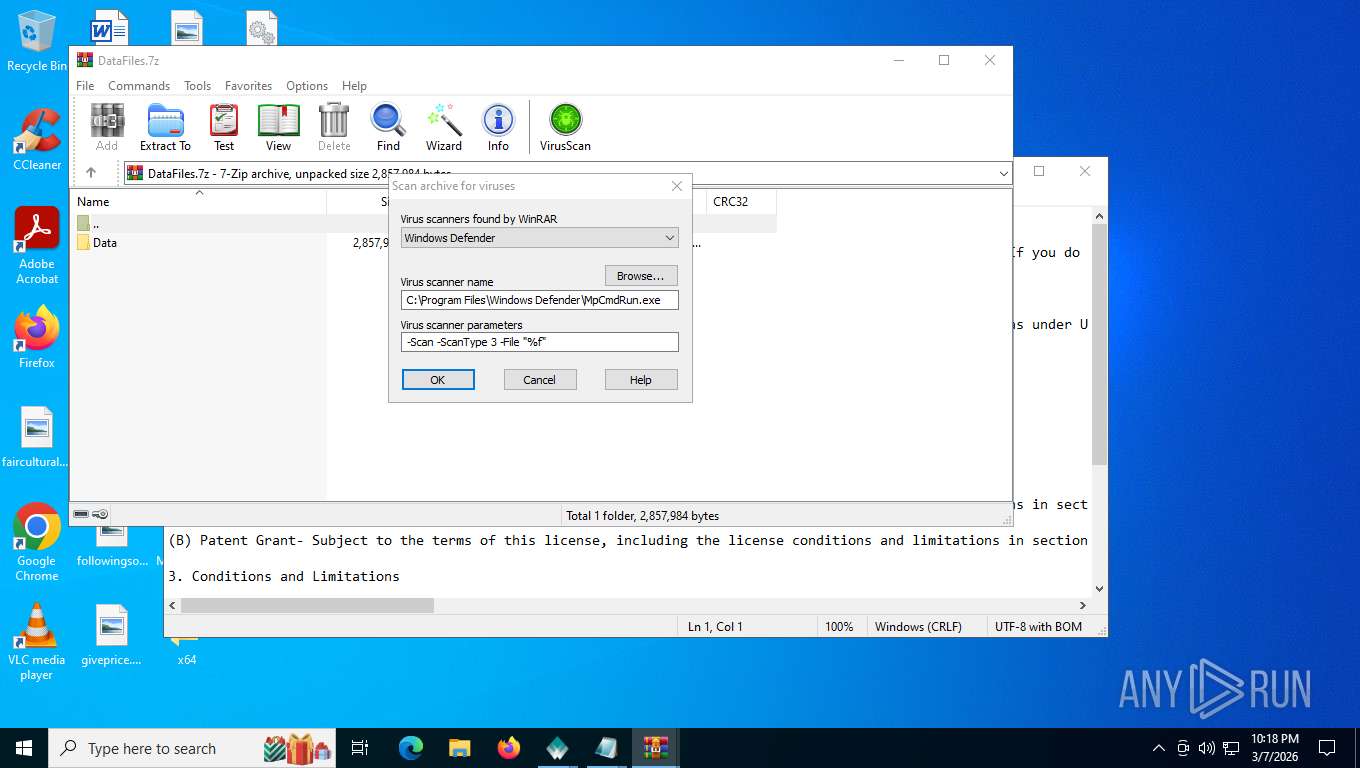Click the VirusScan toolbar icon

565,127
